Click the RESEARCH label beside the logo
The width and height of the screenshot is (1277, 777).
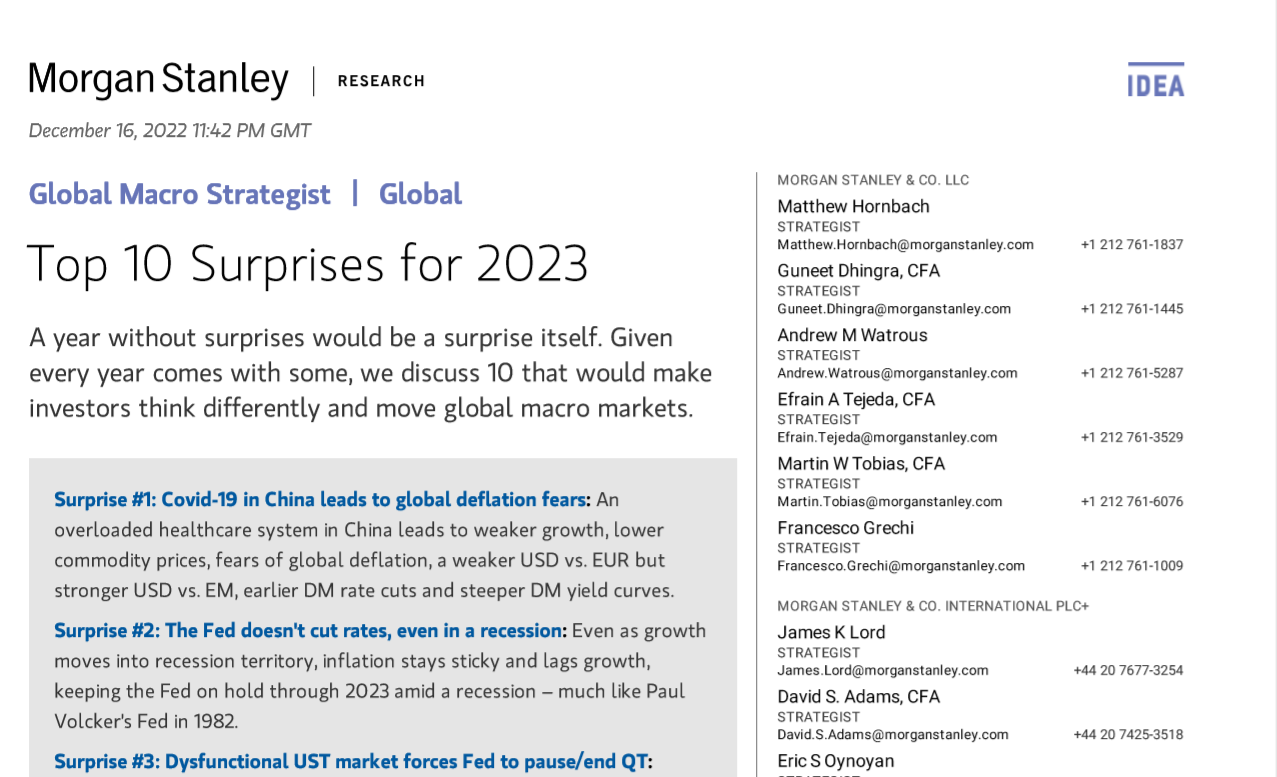(381, 81)
